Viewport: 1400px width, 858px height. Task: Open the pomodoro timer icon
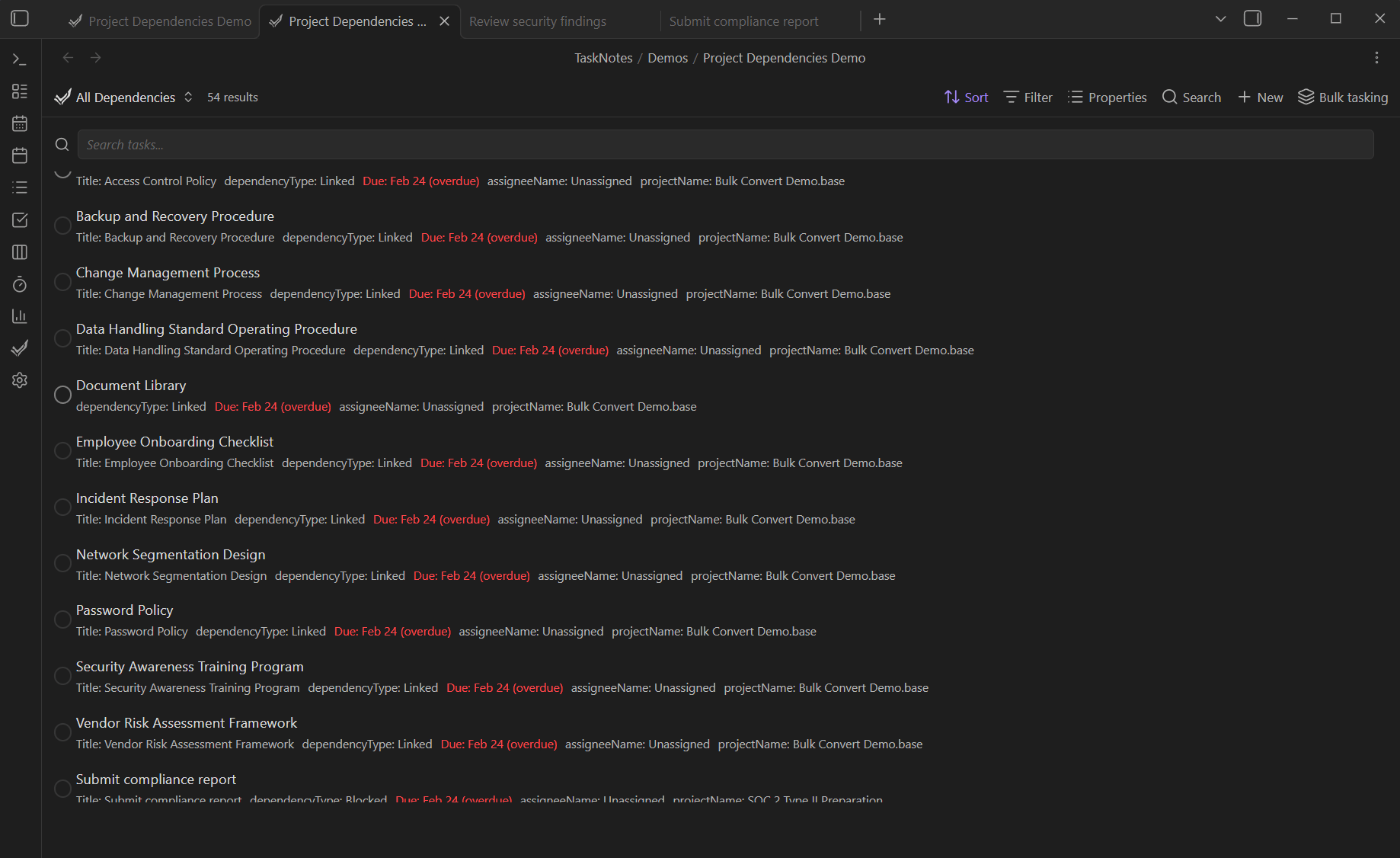click(20, 284)
